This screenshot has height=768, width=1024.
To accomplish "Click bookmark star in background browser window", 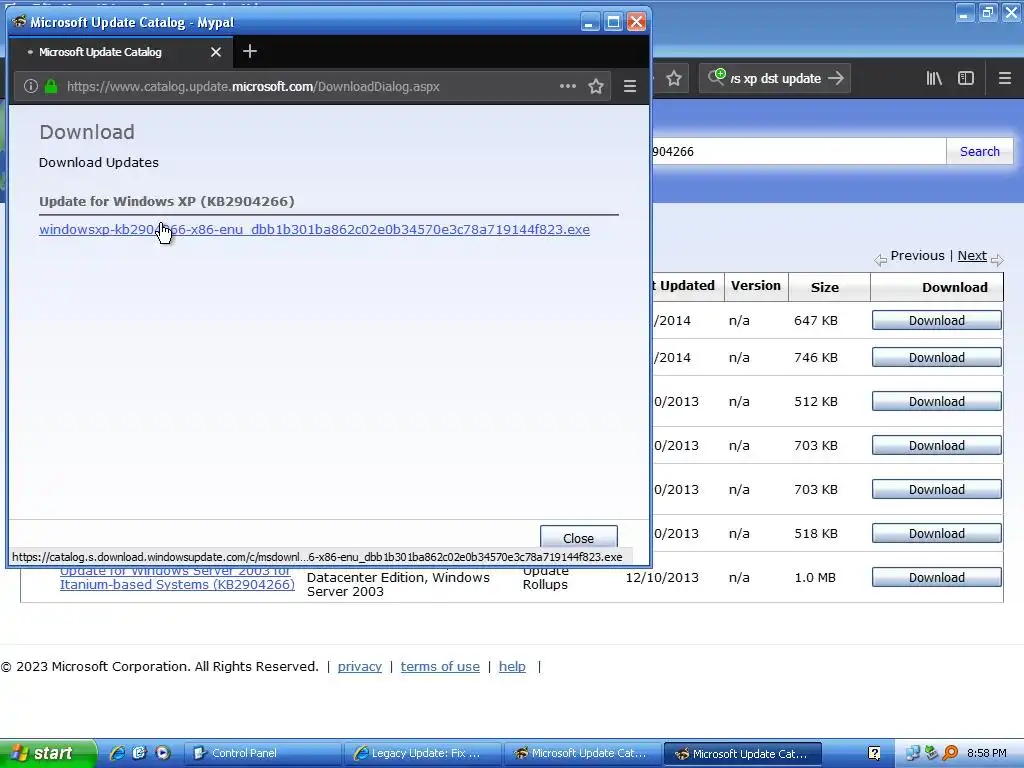I will pos(674,79).
